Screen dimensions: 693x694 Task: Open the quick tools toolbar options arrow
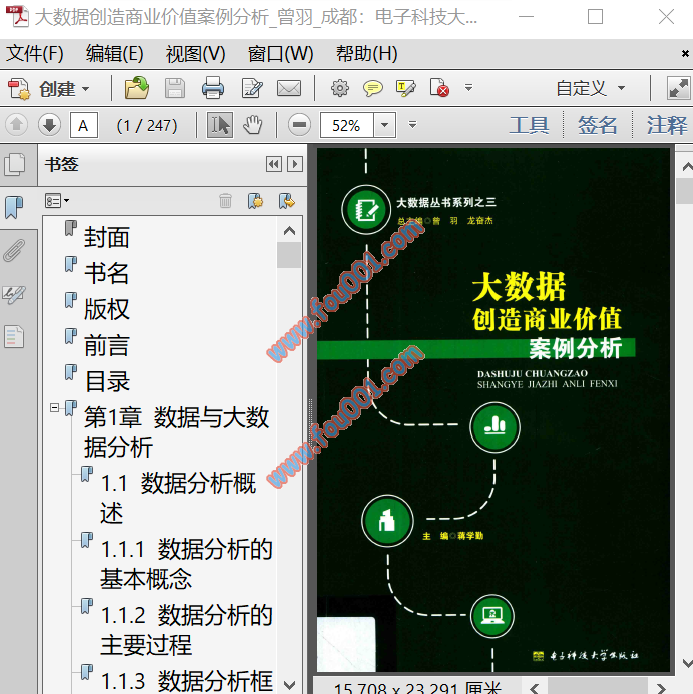point(468,88)
